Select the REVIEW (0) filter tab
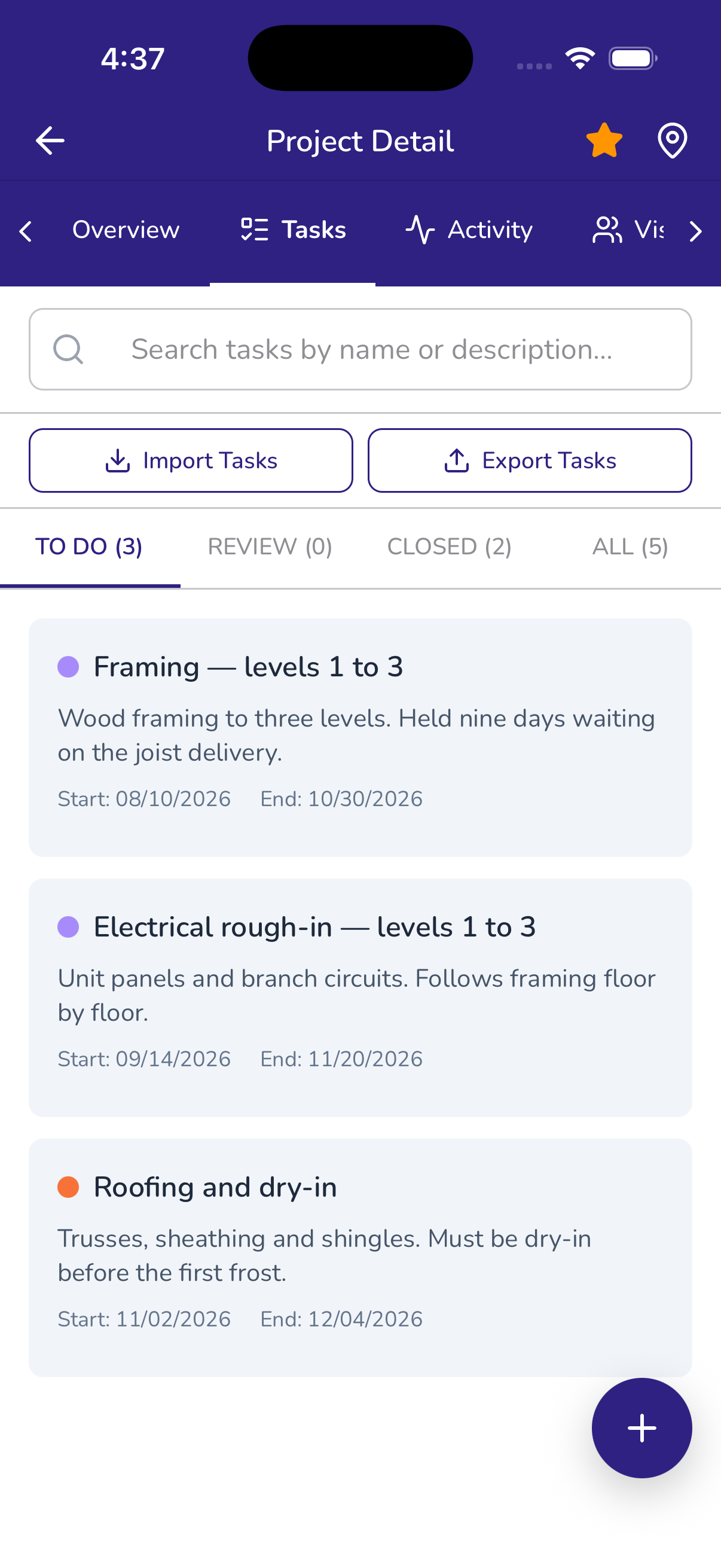This screenshot has width=721, height=1568. point(270,547)
